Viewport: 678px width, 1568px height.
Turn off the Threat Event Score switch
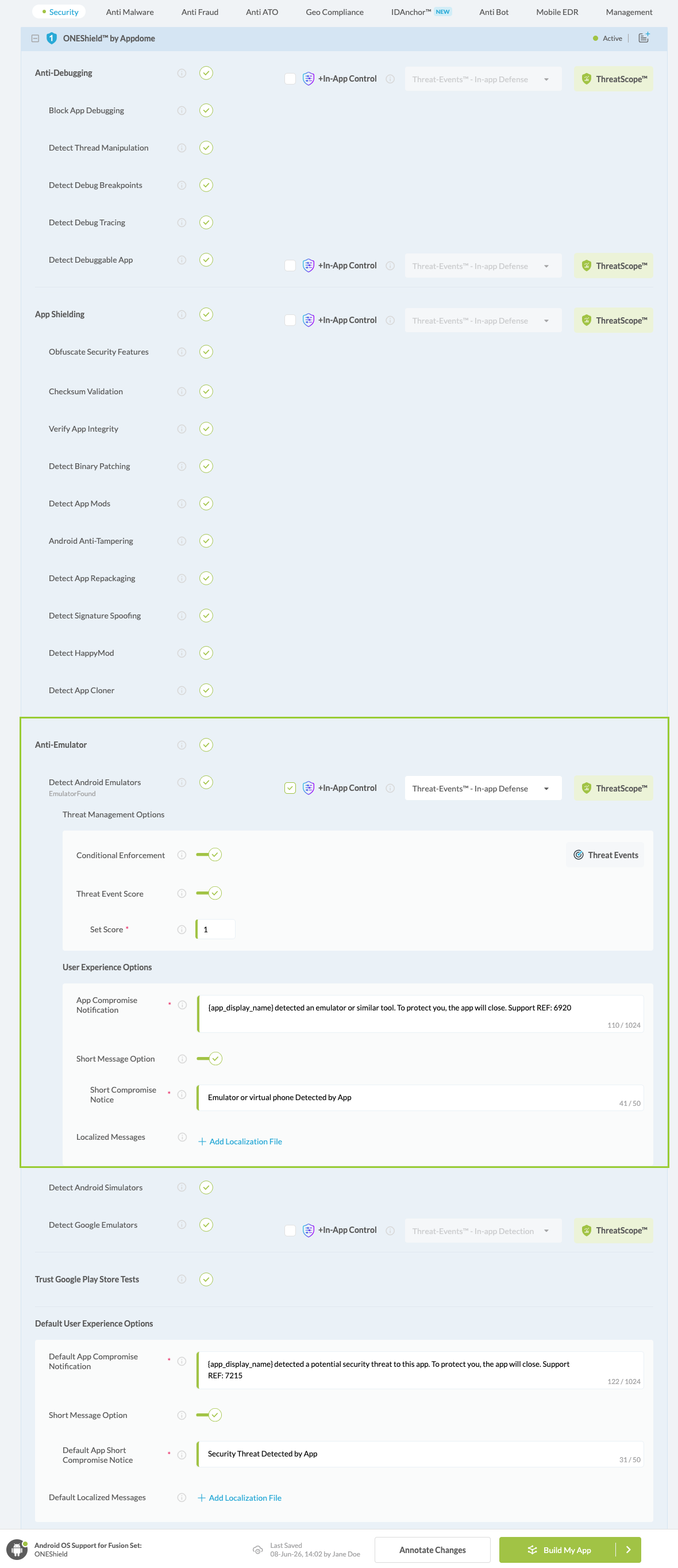click(209, 894)
